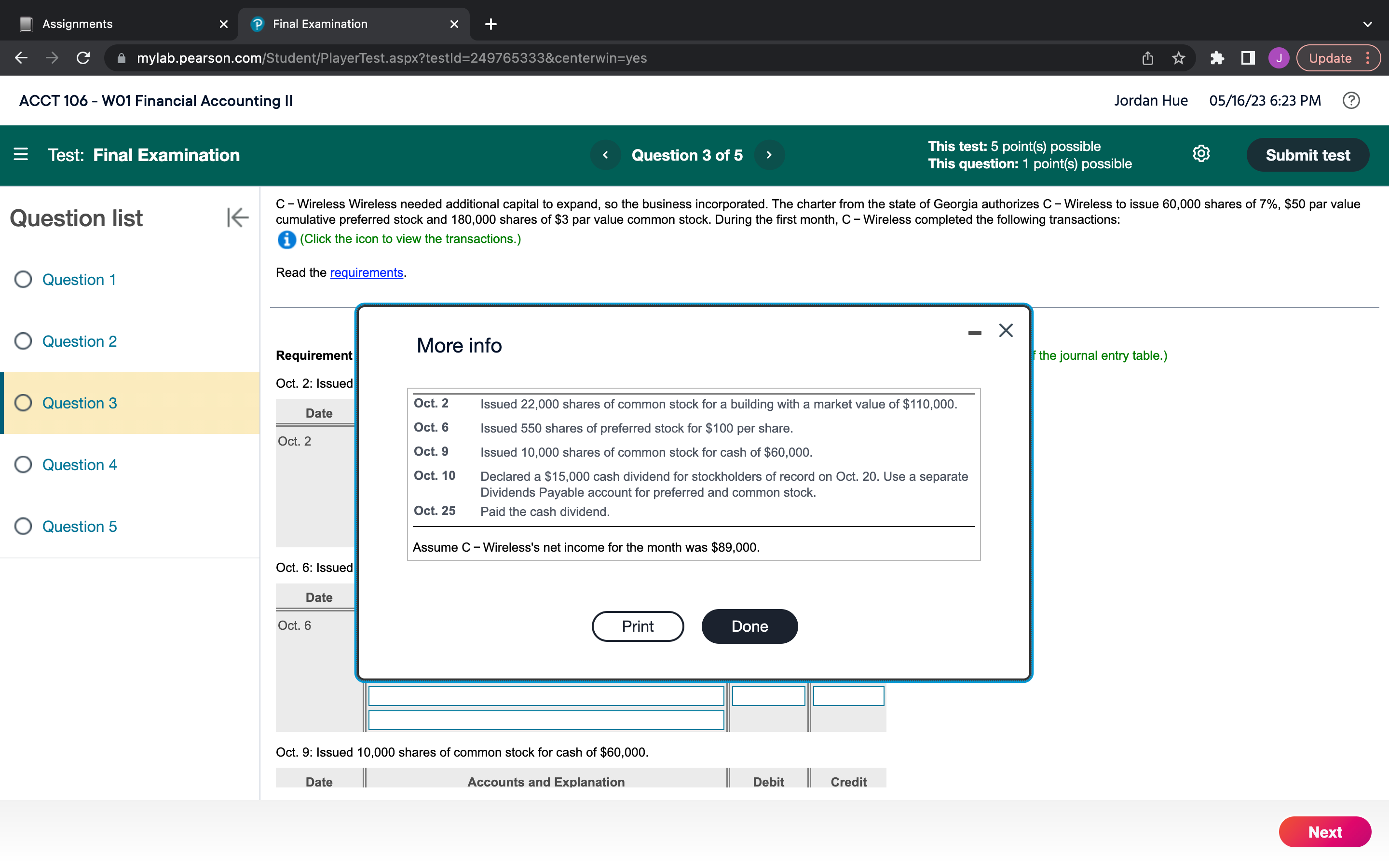Bookmark page with star icon
Viewport: 1389px width, 868px height.
1178,58
